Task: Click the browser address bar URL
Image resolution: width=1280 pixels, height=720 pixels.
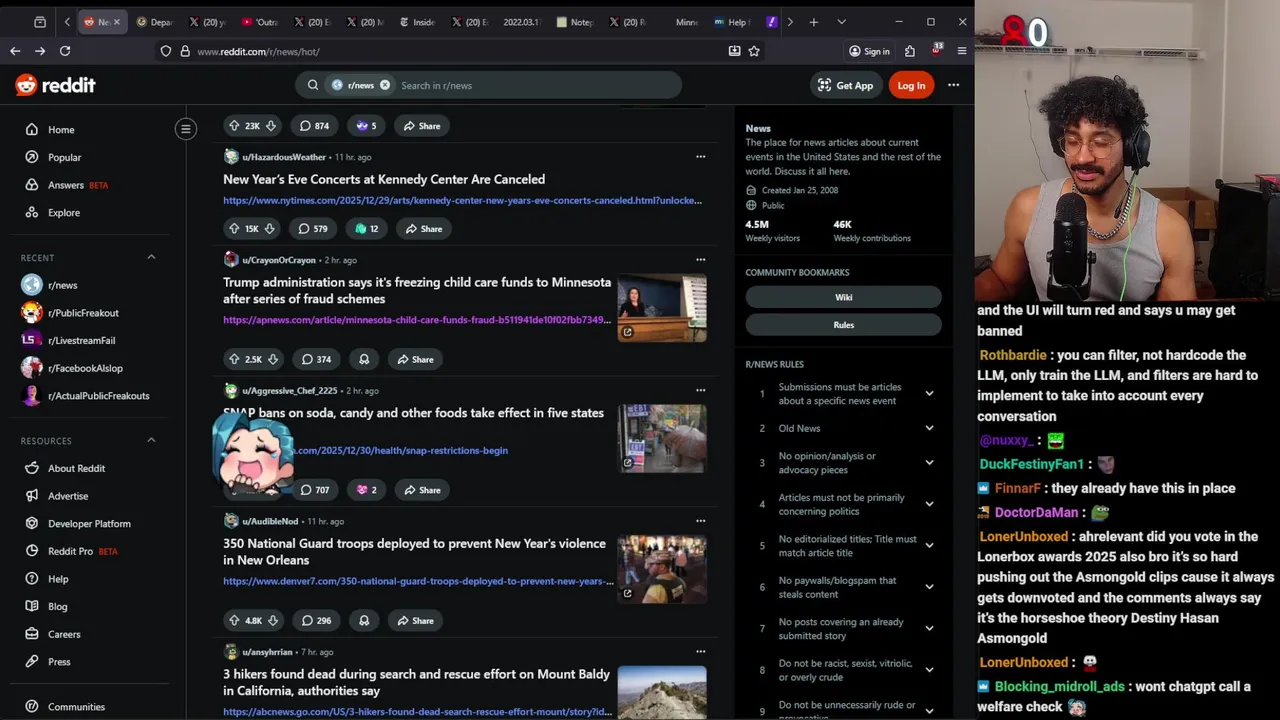Action: [258, 51]
